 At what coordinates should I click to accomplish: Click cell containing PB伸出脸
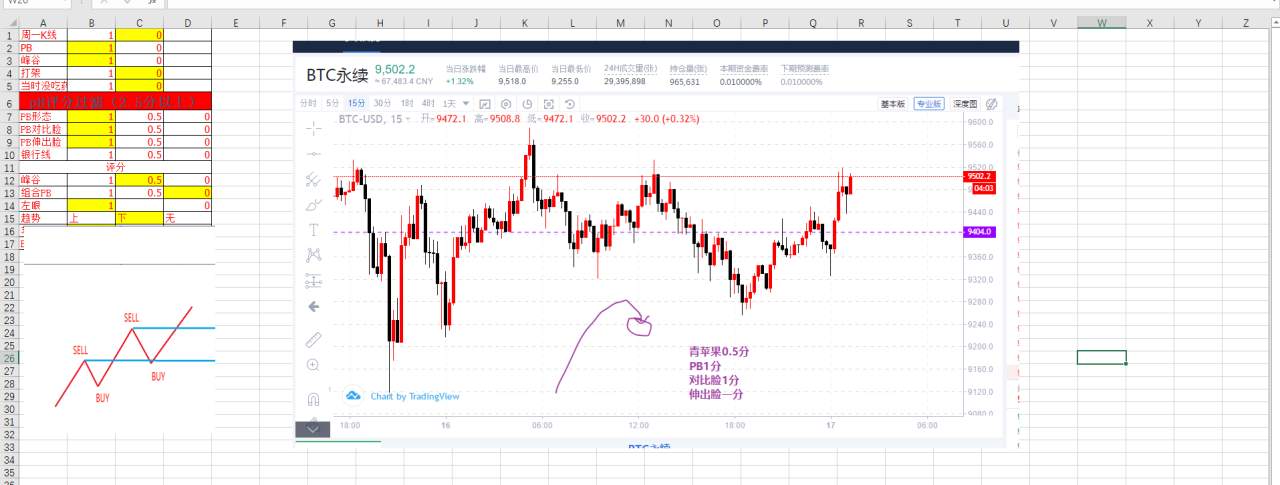(x=42, y=142)
